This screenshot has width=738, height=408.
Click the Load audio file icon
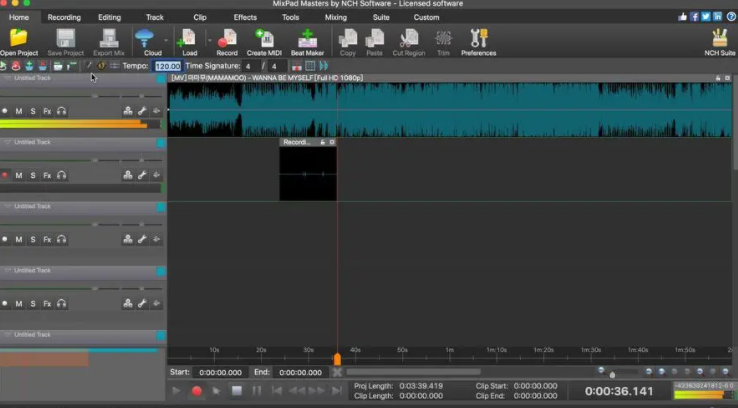(x=187, y=38)
